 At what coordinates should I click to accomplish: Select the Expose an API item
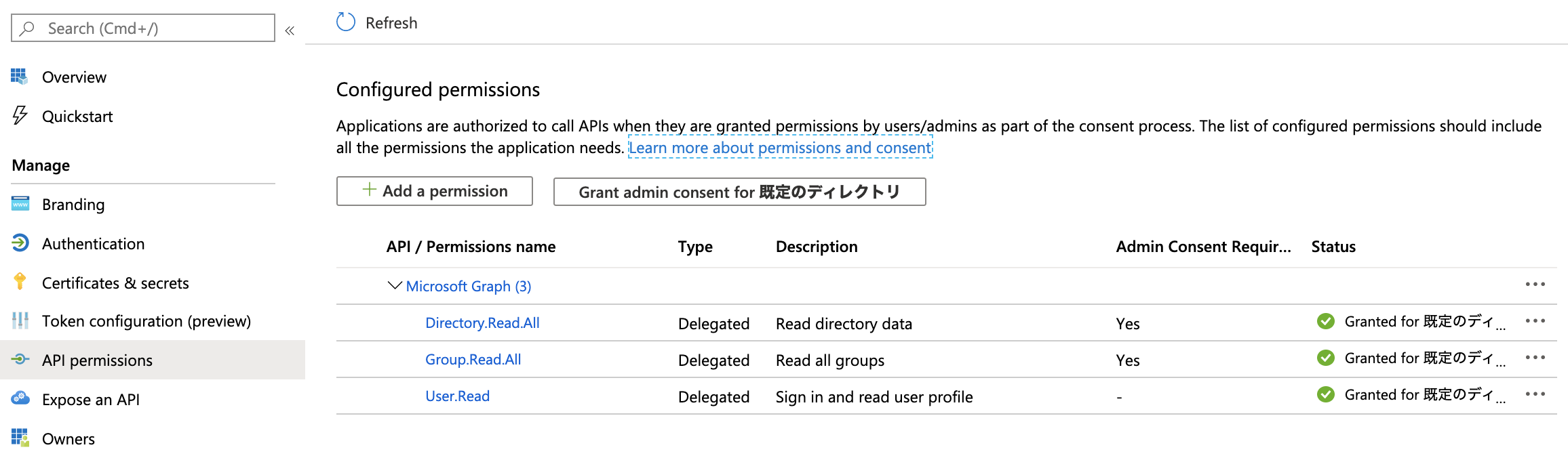[91, 400]
